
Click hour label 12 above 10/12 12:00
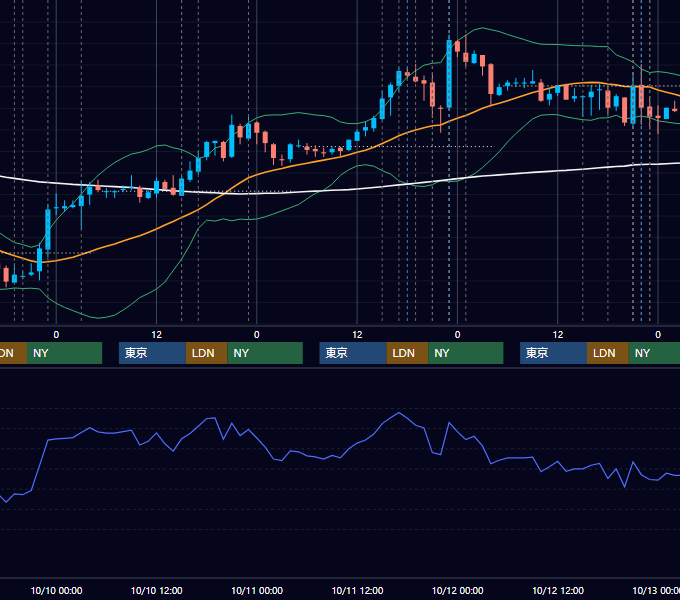(558, 335)
